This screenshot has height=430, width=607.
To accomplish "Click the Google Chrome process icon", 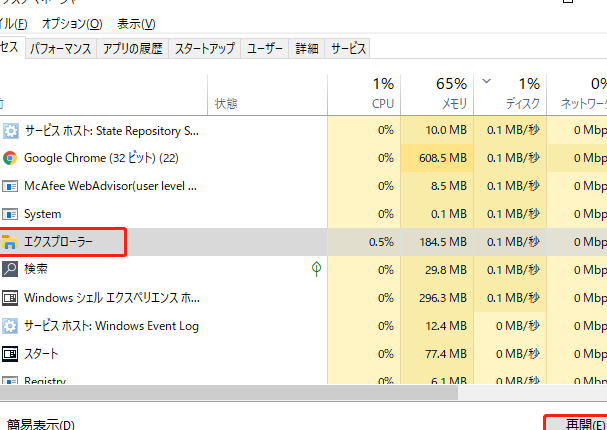I will pos(10,158).
